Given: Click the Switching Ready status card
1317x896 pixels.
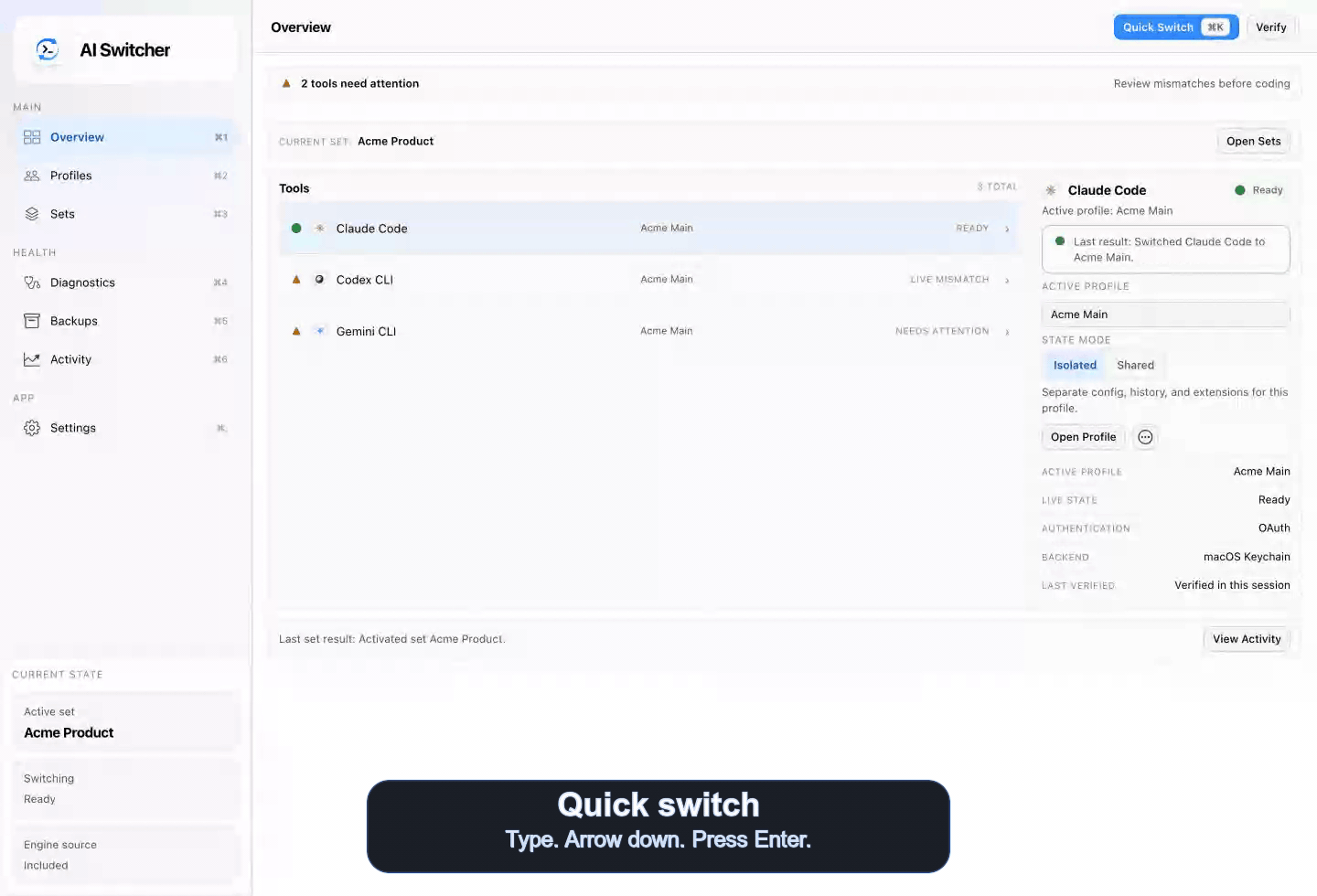Looking at the screenshot, I should (x=125, y=789).
